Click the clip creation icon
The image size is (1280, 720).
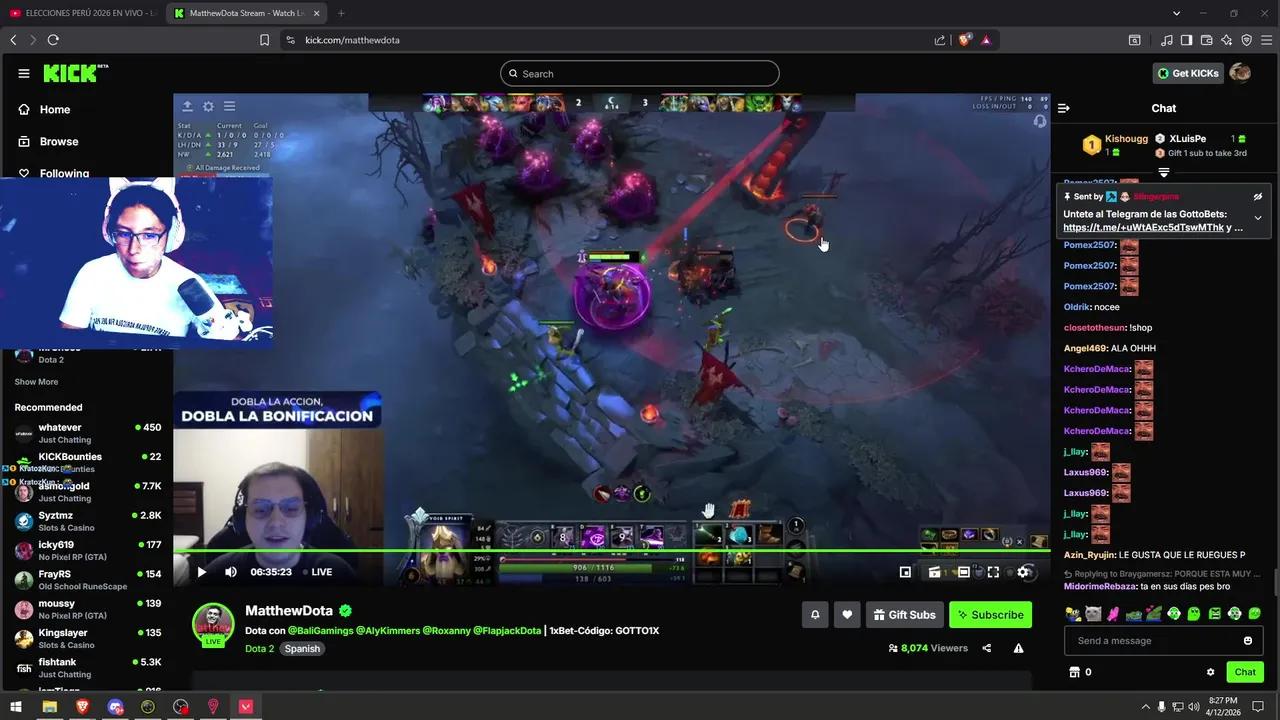934,572
